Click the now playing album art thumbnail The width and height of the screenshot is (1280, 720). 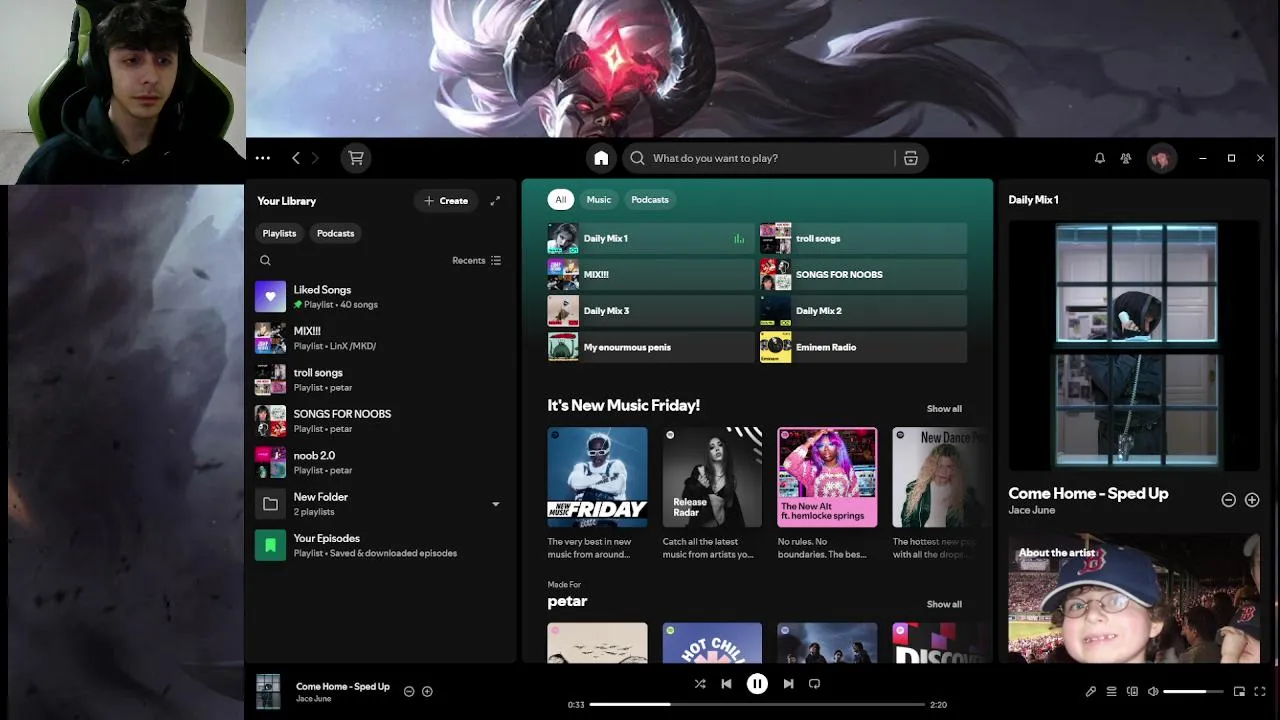268,691
